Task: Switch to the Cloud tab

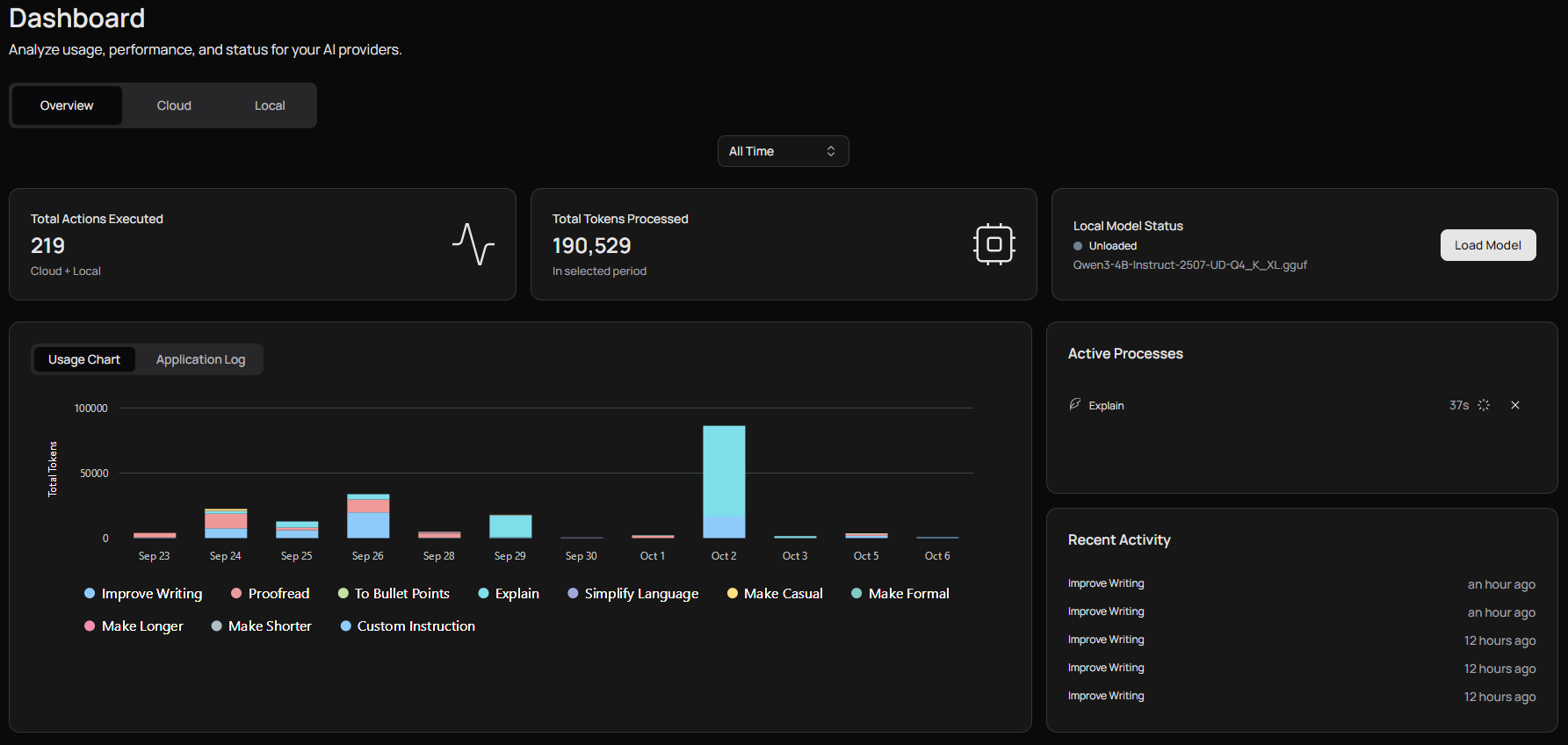Action: pos(174,105)
